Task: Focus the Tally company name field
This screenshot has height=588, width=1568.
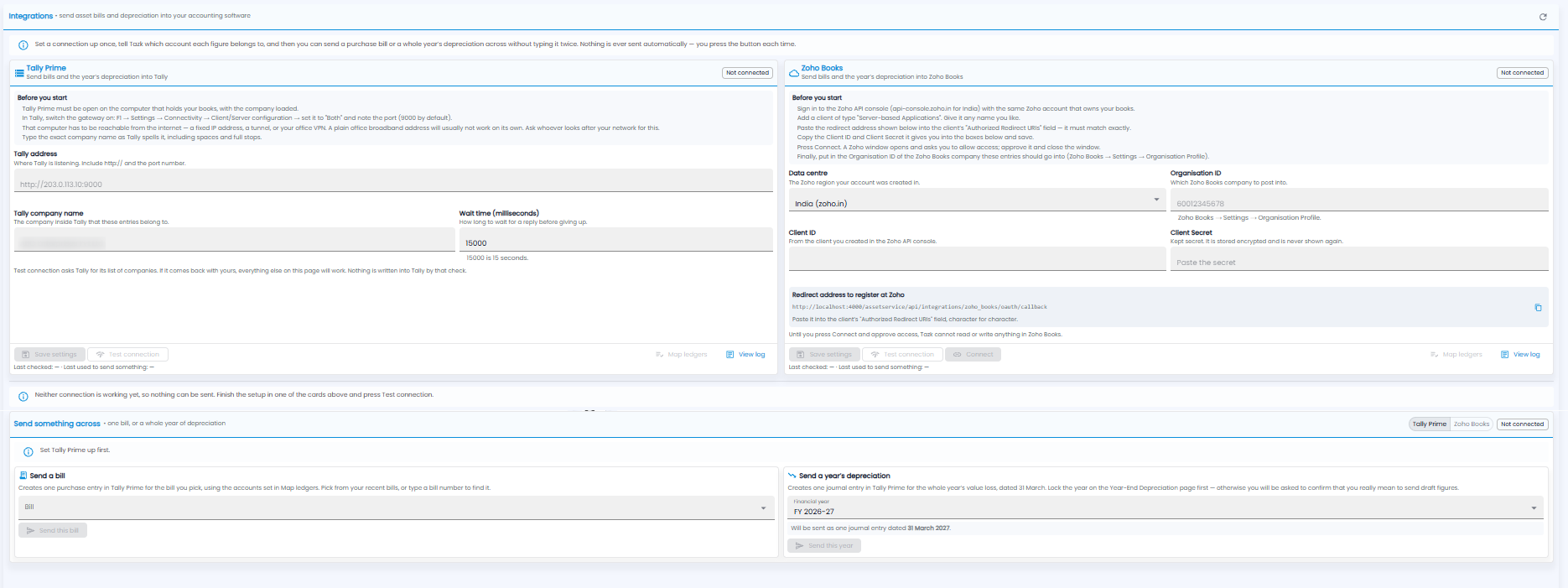Action: click(234, 240)
